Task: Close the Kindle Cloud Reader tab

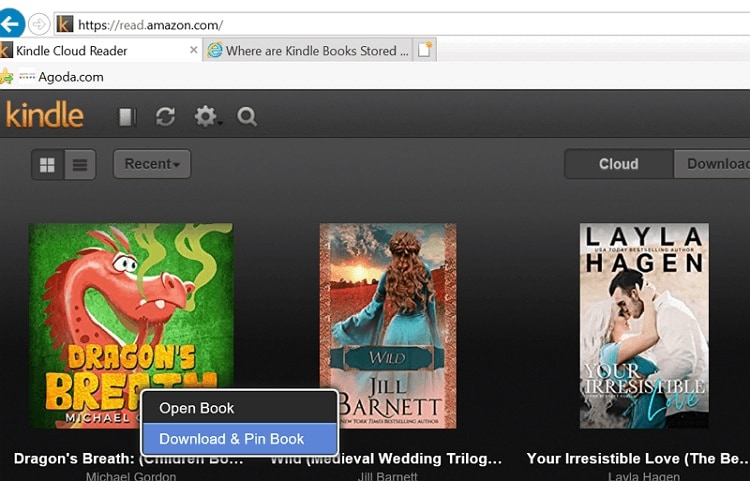Action: tap(194, 50)
